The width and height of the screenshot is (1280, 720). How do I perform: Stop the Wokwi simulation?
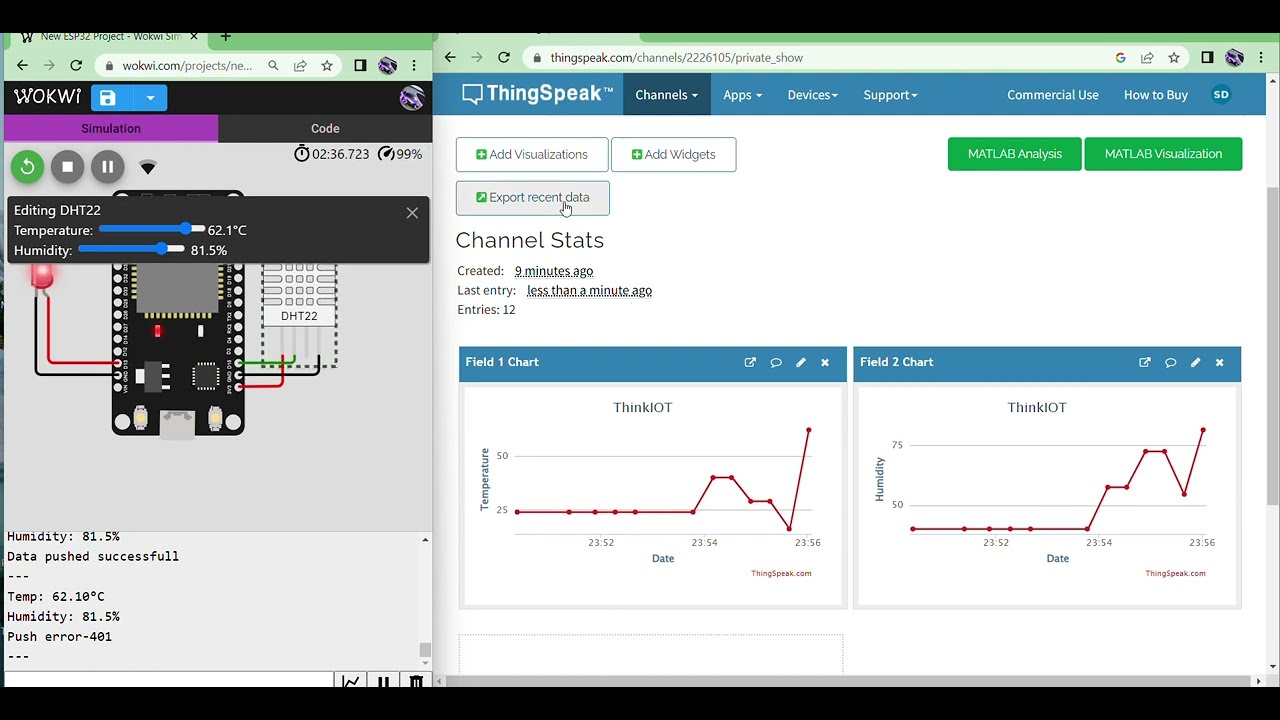coord(67,167)
